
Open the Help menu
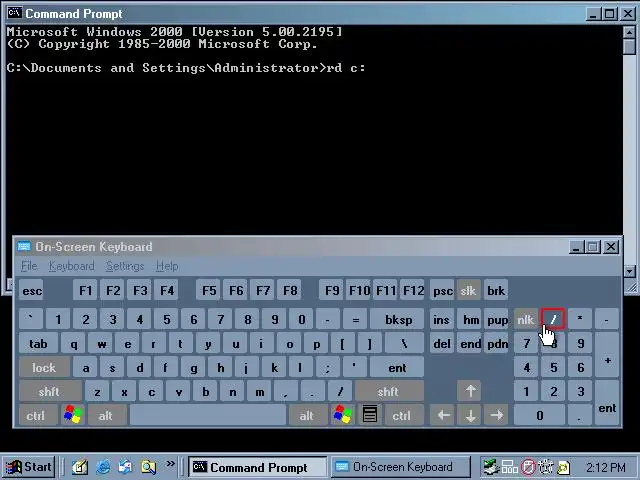point(167,266)
